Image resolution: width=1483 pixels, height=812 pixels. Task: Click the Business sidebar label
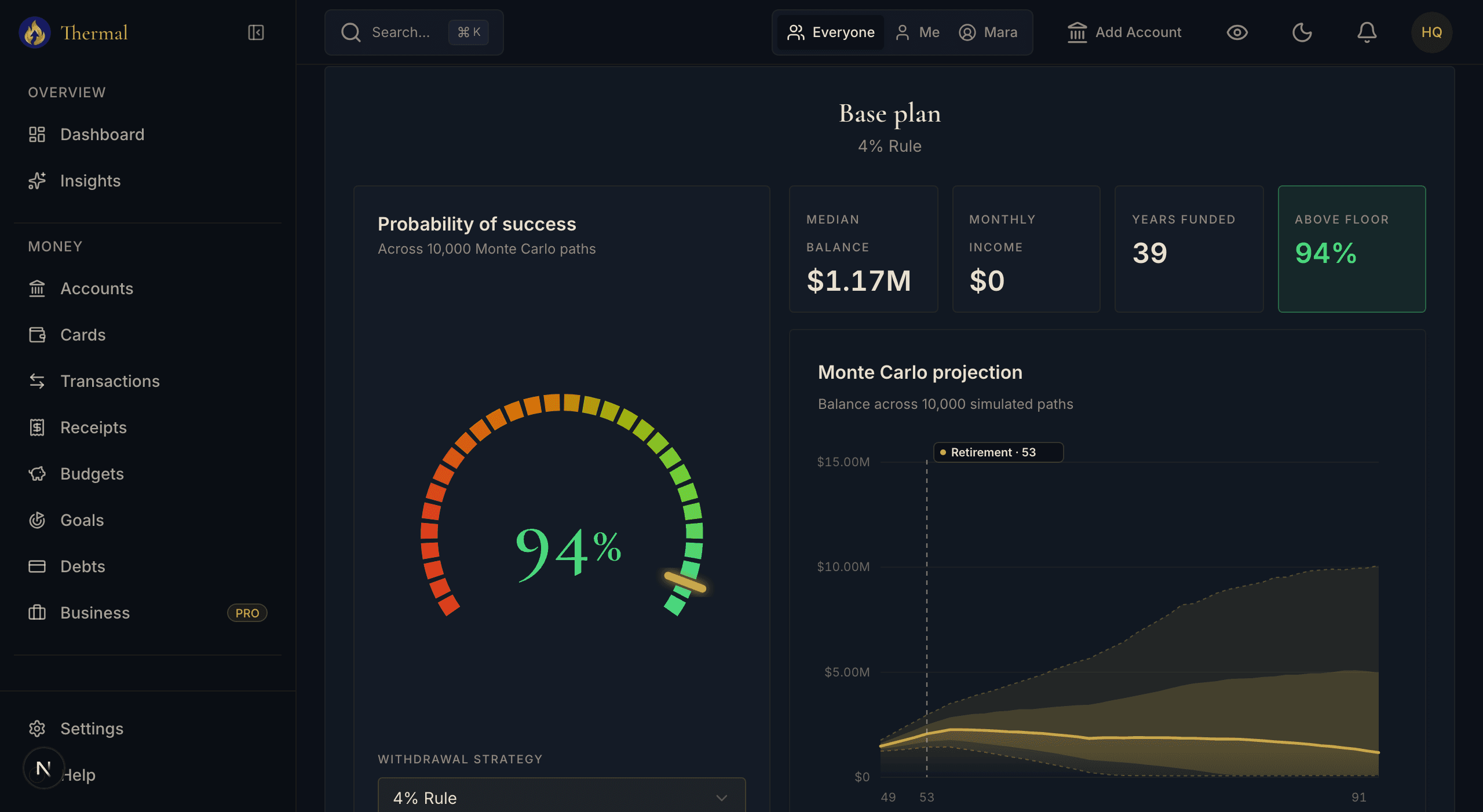(x=95, y=613)
